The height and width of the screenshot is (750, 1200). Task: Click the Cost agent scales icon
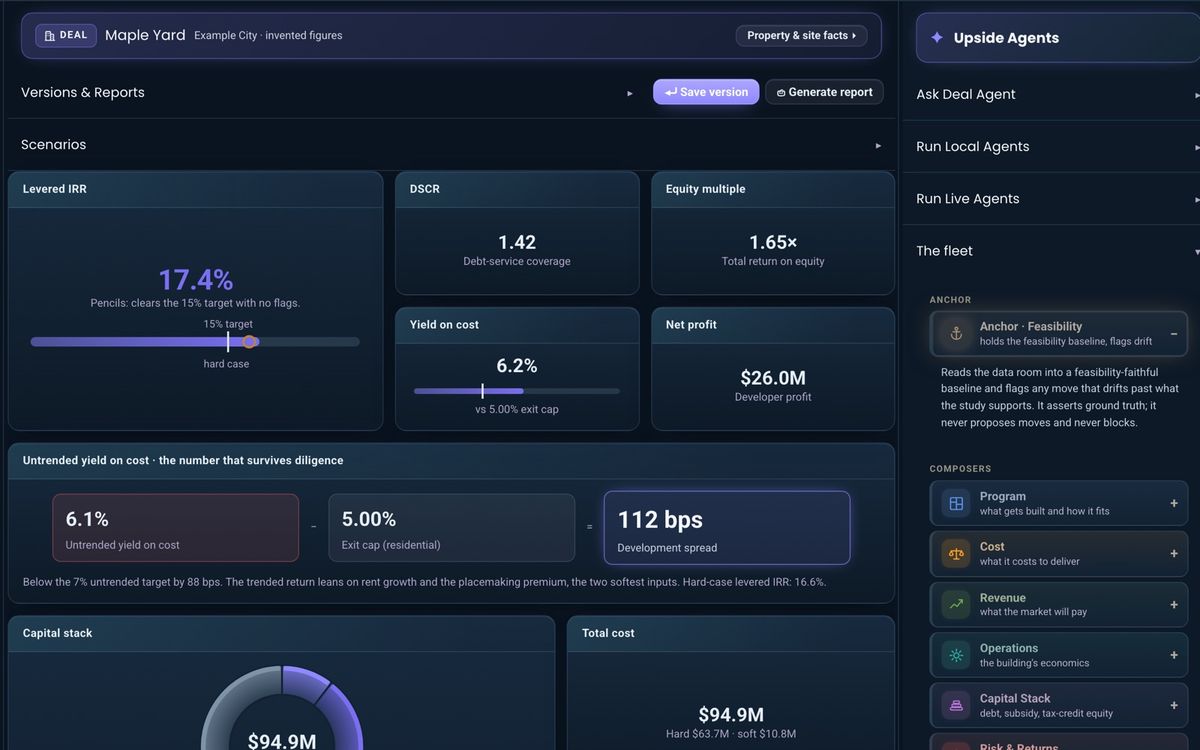tap(956, 554)
